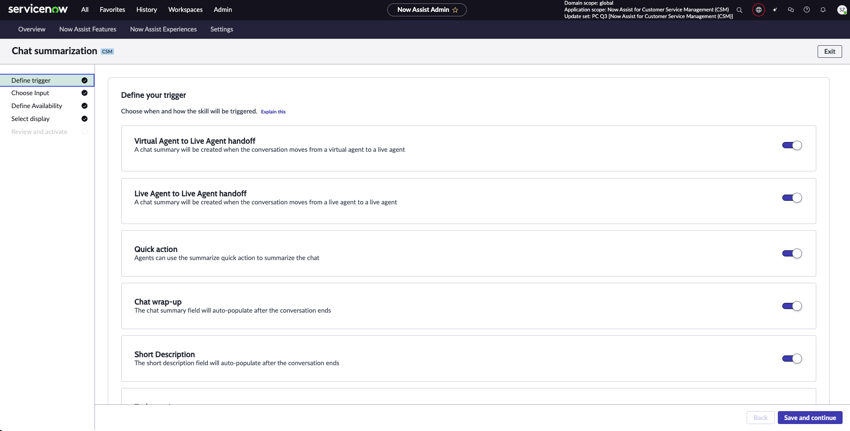Open the Admin menu
The width and height of the screenshot is (850, 431).
point(223,10)
